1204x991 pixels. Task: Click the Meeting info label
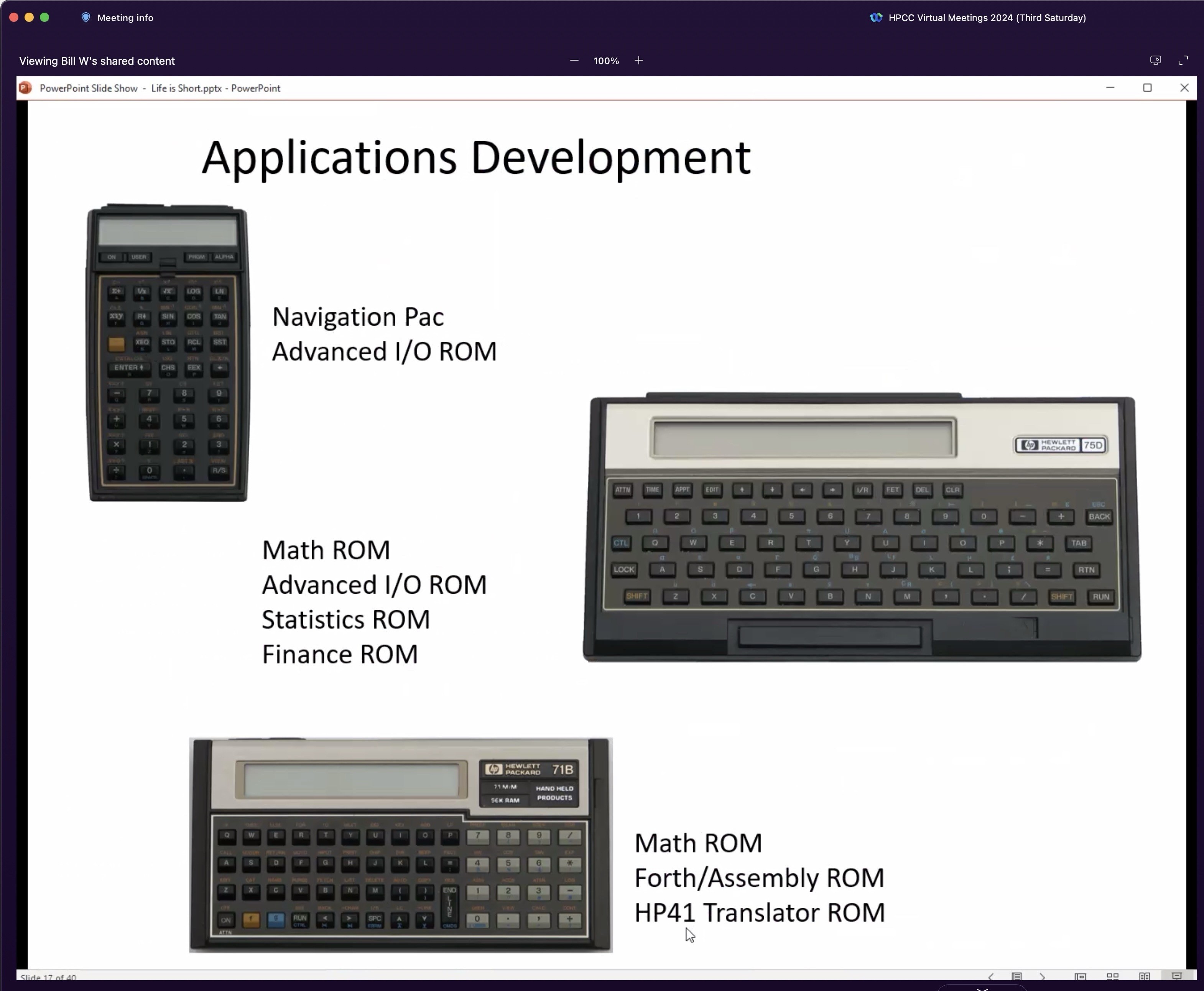pyautogui.click(x=125, y=18)
